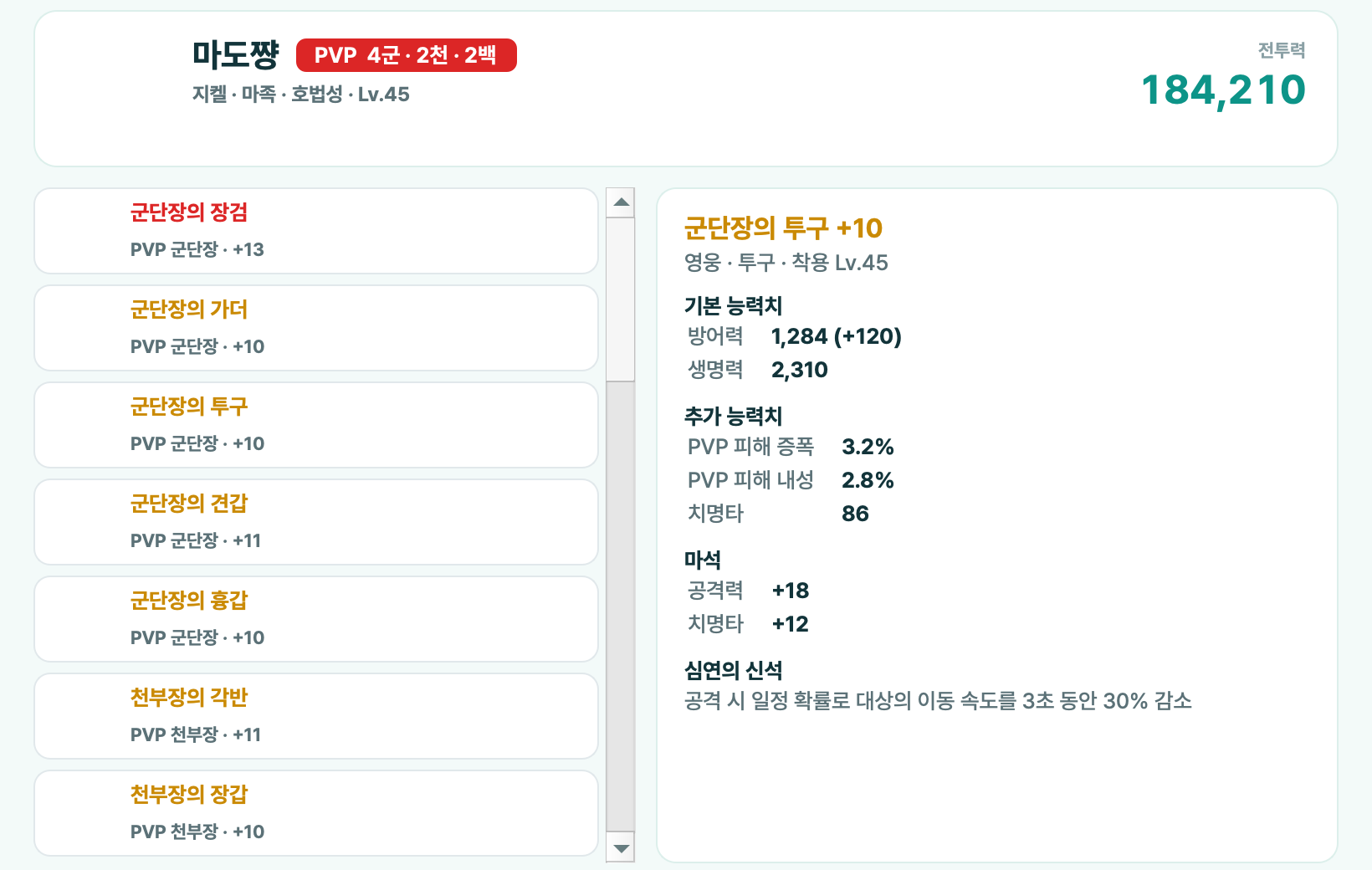Click the 전투력 label
Screen dimensions: 1372x870
[1282, 50]
